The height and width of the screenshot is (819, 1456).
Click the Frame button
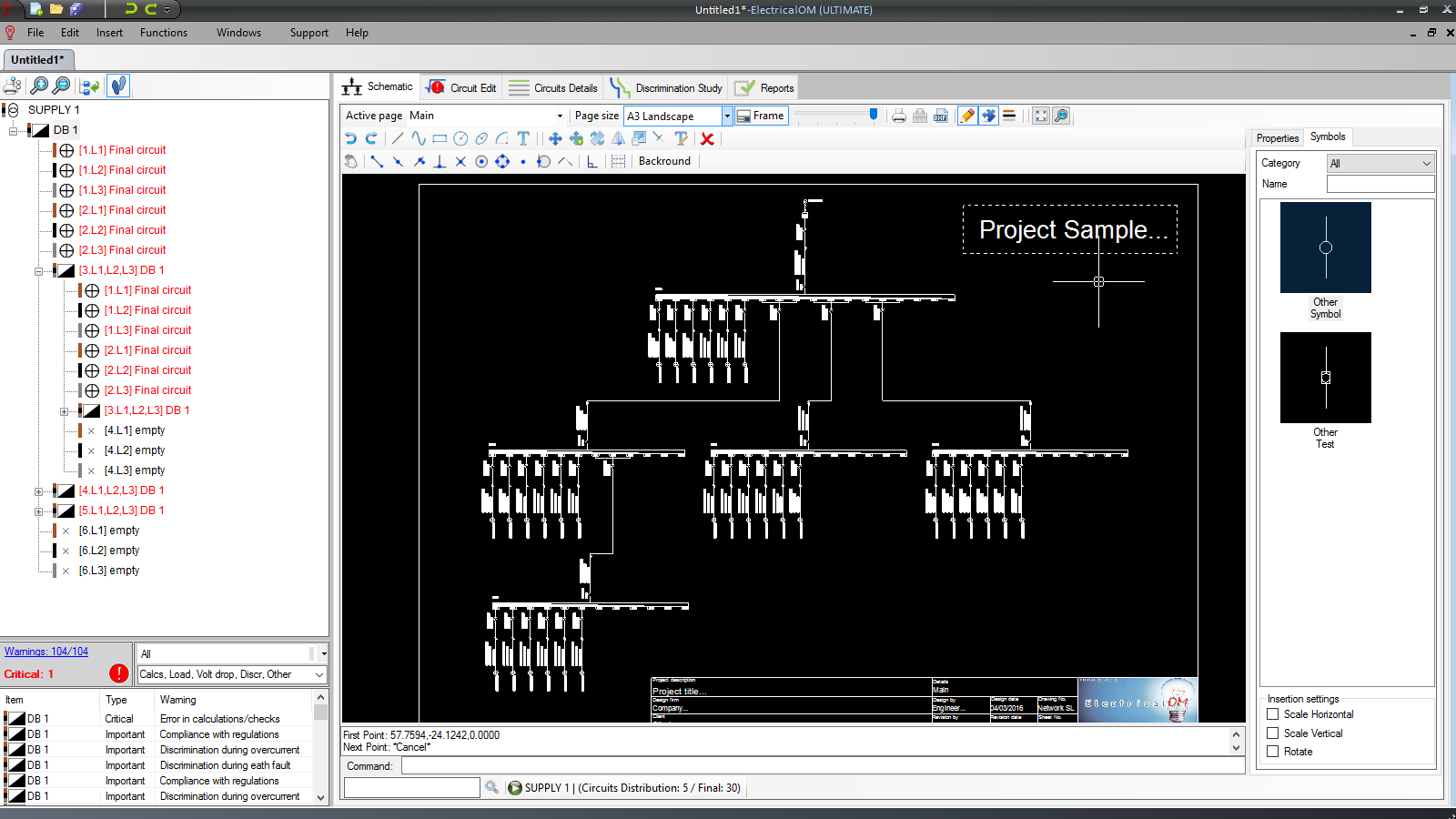point(761,116)
